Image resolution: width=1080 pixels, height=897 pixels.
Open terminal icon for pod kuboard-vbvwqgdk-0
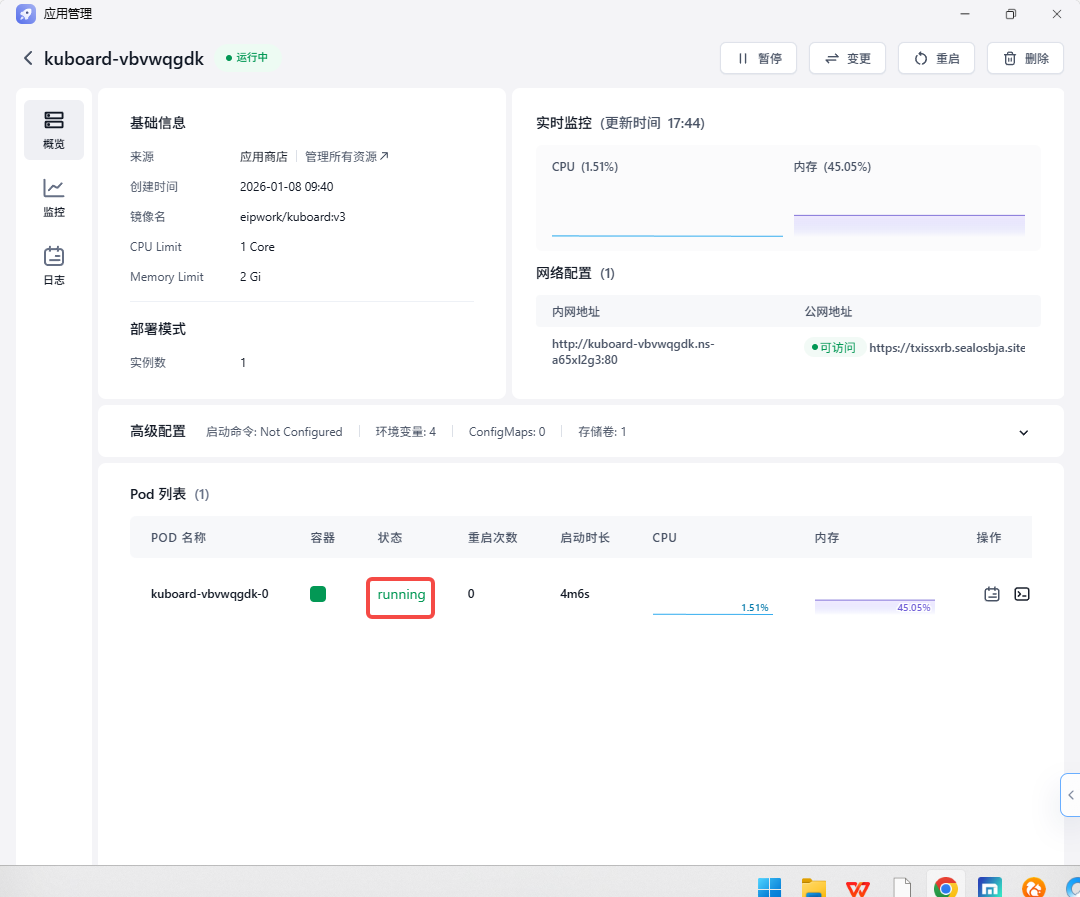[1022, 594]
